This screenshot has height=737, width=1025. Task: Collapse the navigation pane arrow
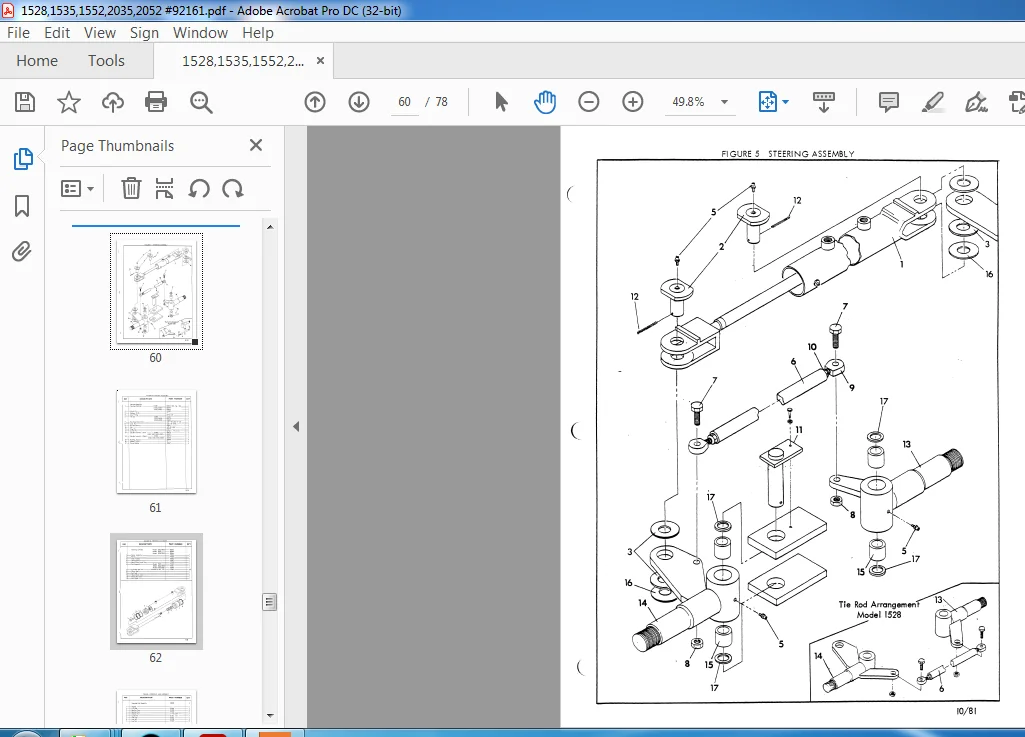296,426
